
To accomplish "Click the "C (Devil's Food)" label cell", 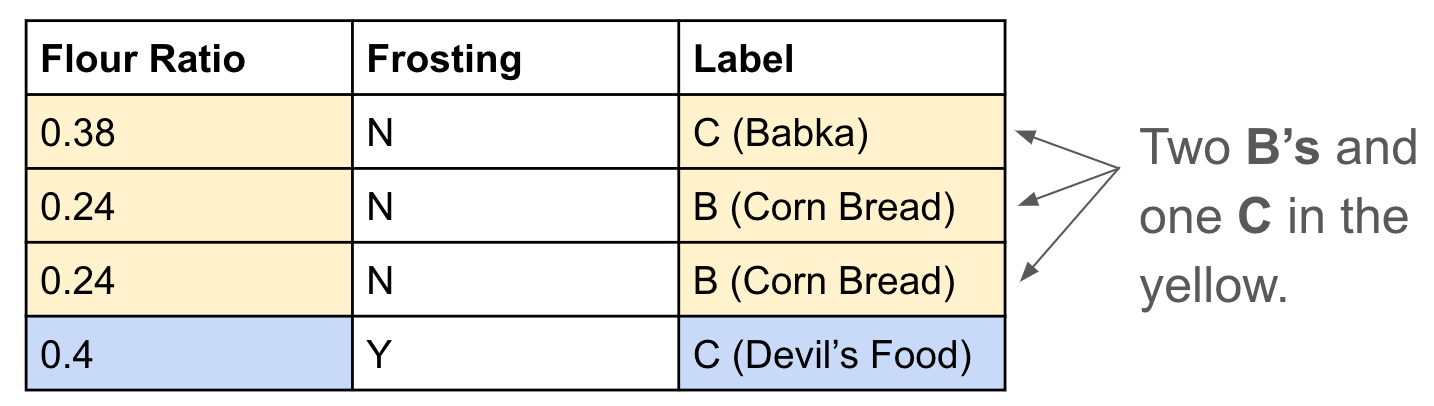I will click(832, 354).
